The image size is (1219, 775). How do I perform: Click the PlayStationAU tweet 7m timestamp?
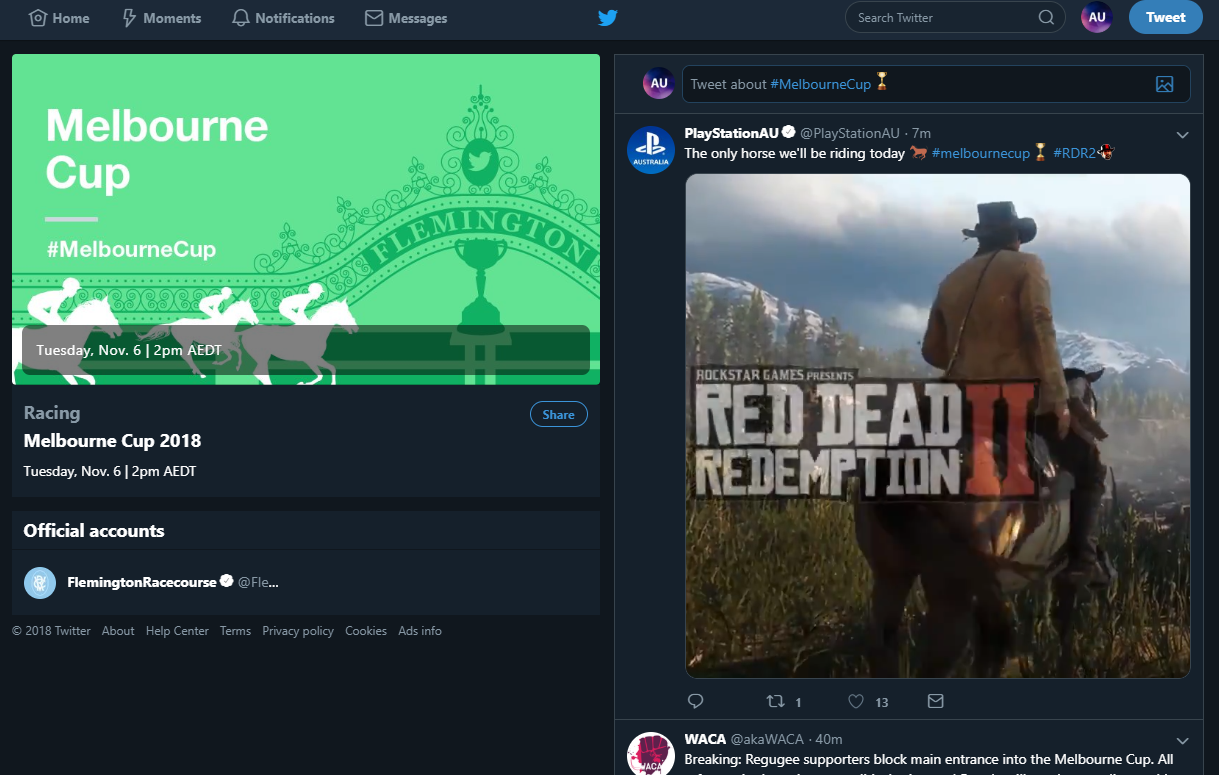coord(921,133)
